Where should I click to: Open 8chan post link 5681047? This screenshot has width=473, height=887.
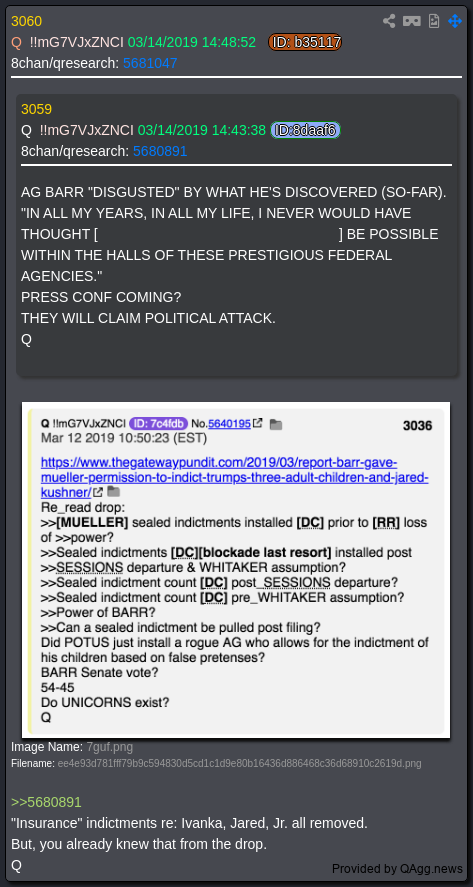[150, 63]
